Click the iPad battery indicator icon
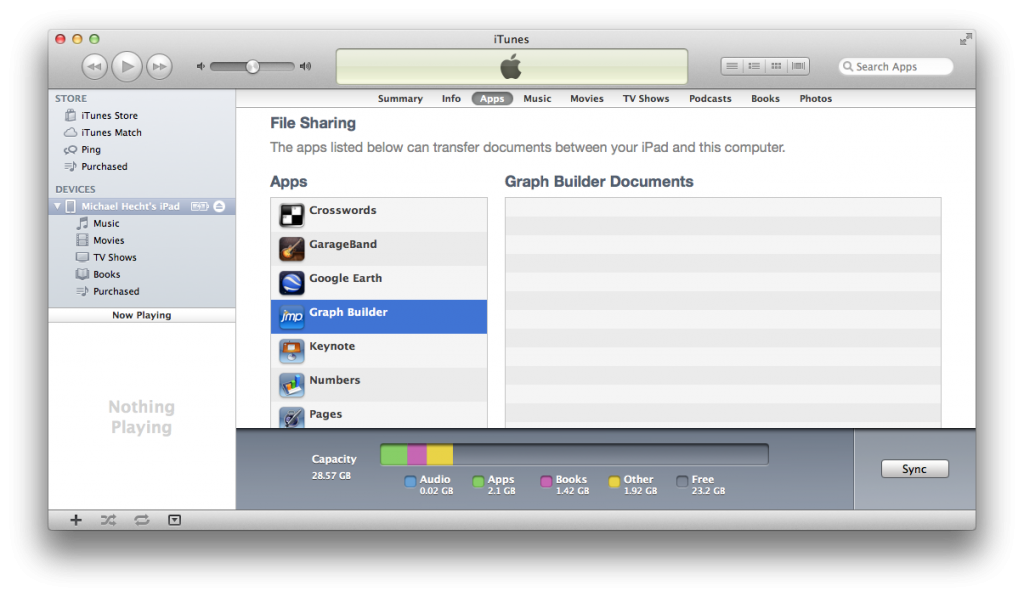Viewport: 1024px width, 597px height. 199,206
